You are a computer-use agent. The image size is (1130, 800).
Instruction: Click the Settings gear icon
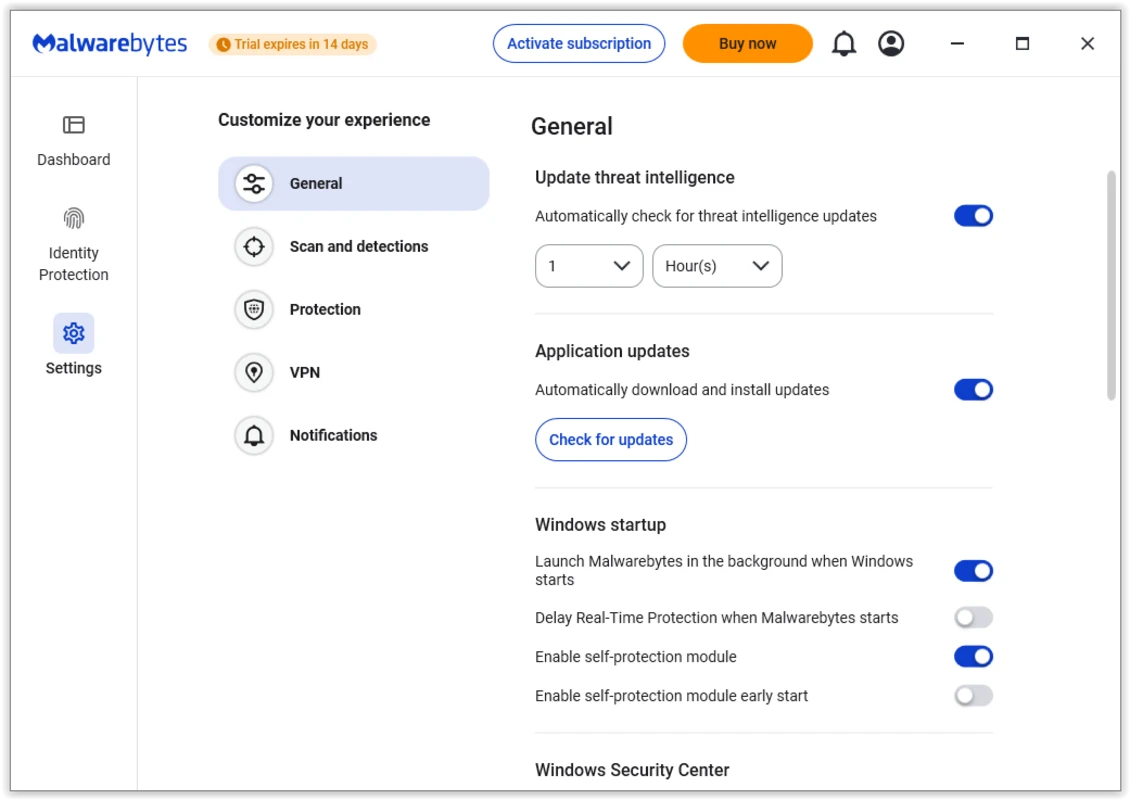click(73, 332)
